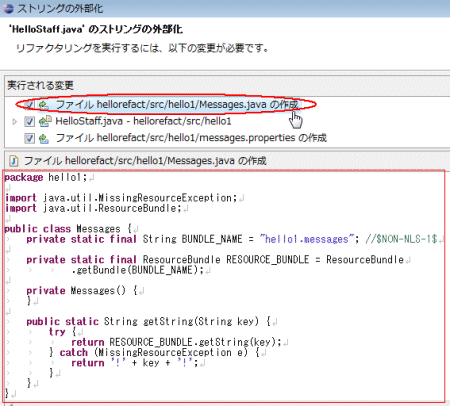The width and height of the screenshot is (450, 406).
Task: Click the 実行される変更 section label
Action: coord(40,85)
